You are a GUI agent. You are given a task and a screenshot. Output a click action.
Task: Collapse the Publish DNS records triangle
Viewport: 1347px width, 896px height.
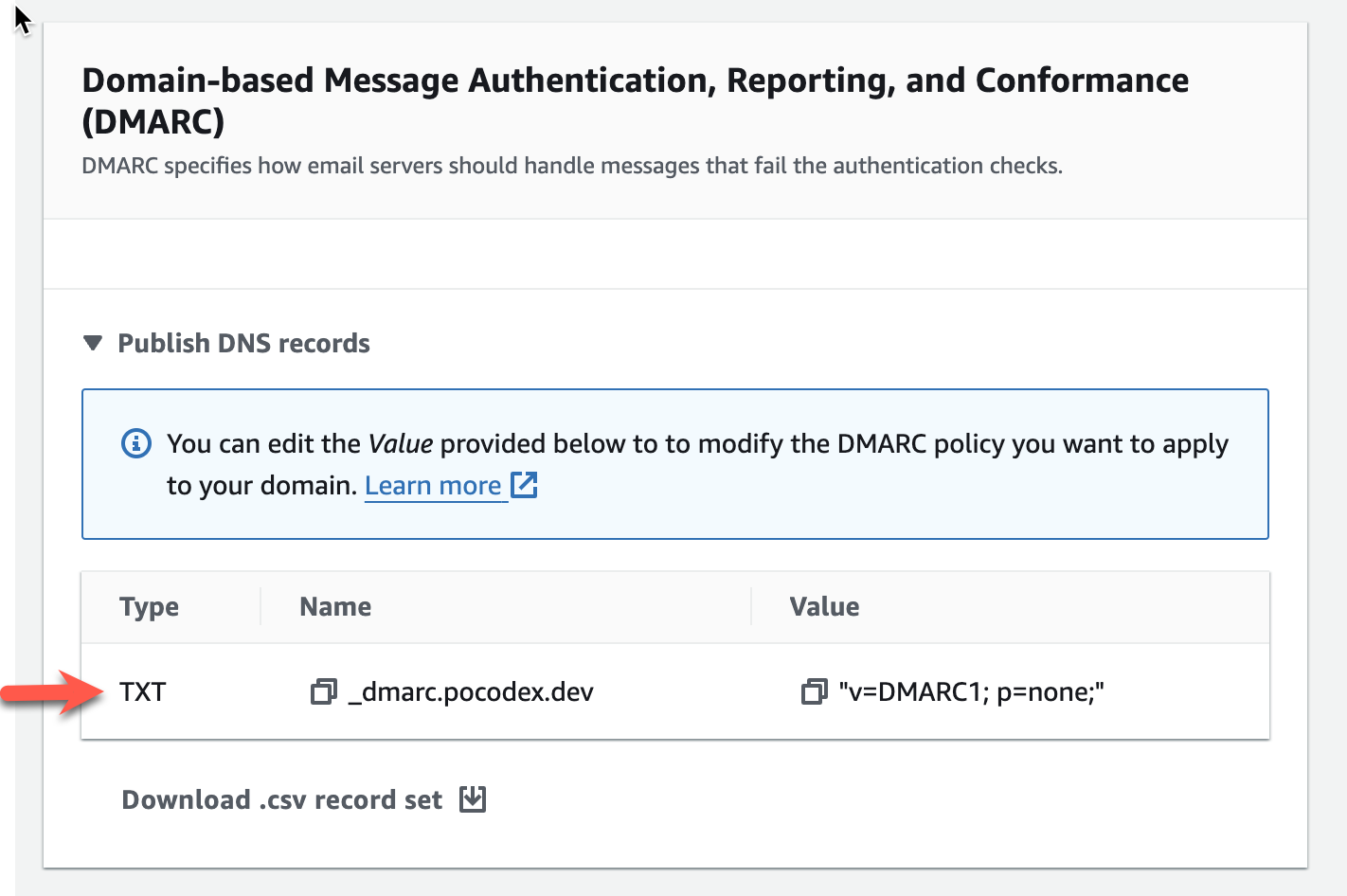pyautogui.click(x=93, y=343)
